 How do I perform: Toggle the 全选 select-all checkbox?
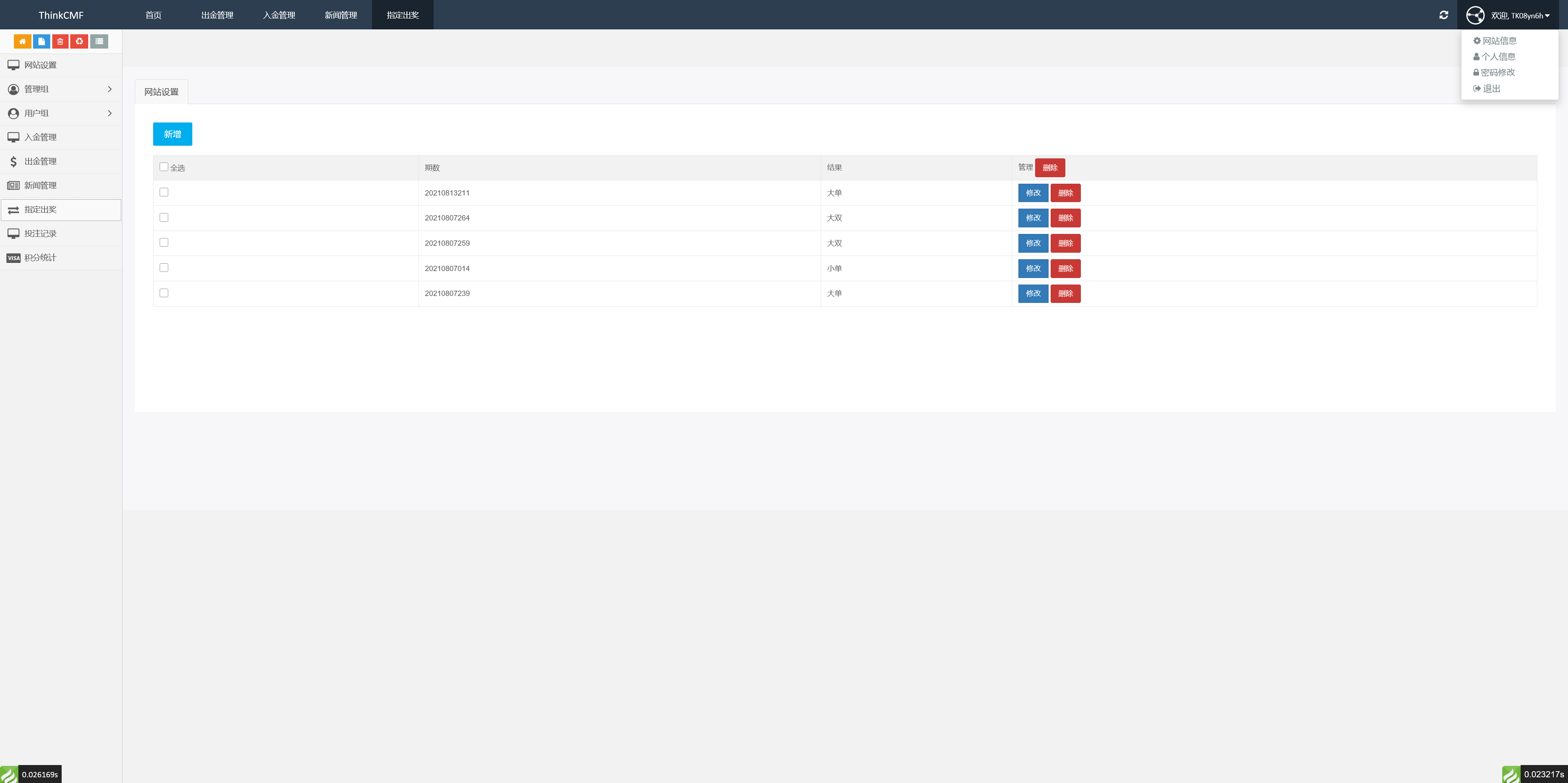pos(164,167)
